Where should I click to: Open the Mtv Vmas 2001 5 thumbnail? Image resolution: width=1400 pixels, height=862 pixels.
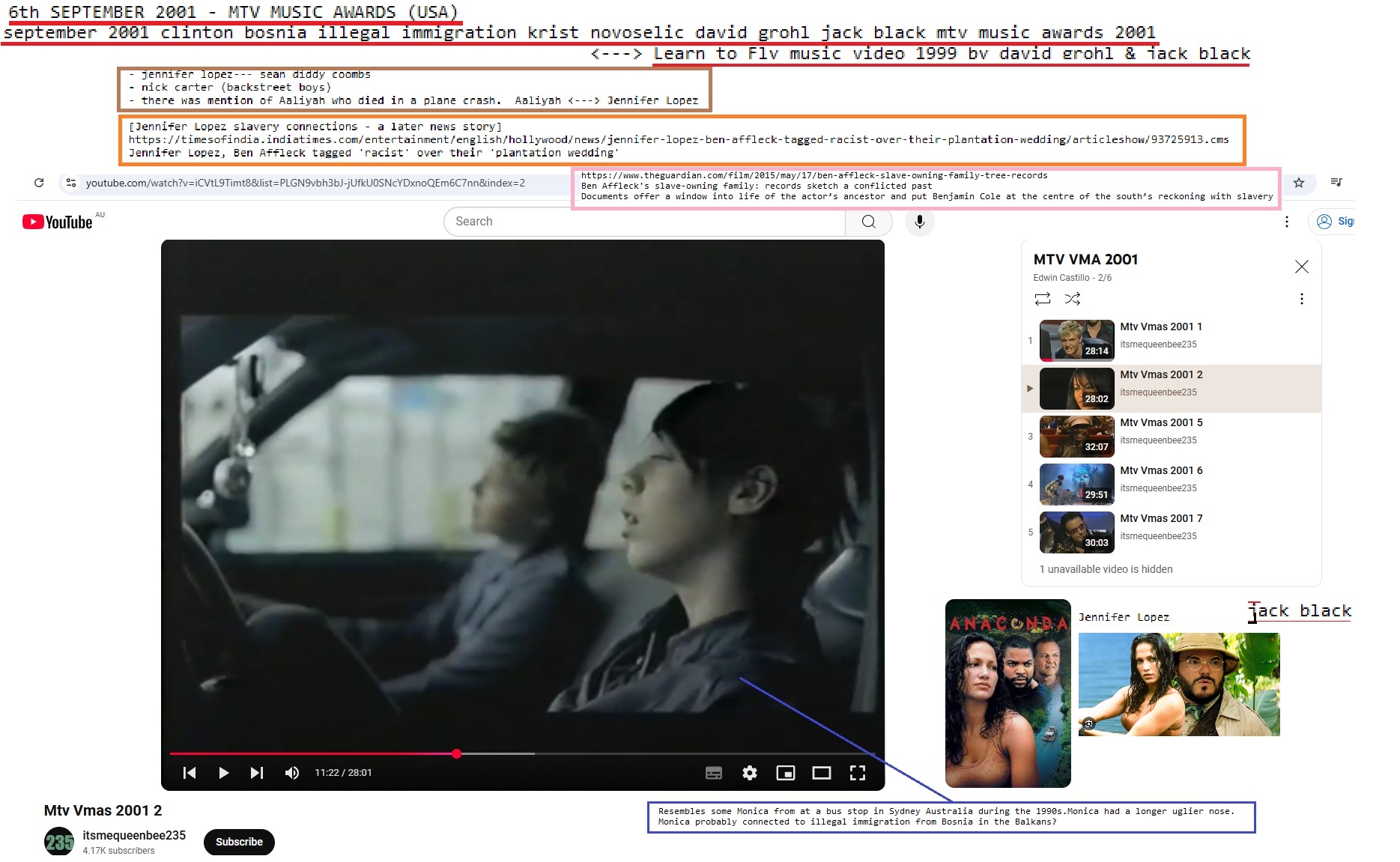point(1077,436)
